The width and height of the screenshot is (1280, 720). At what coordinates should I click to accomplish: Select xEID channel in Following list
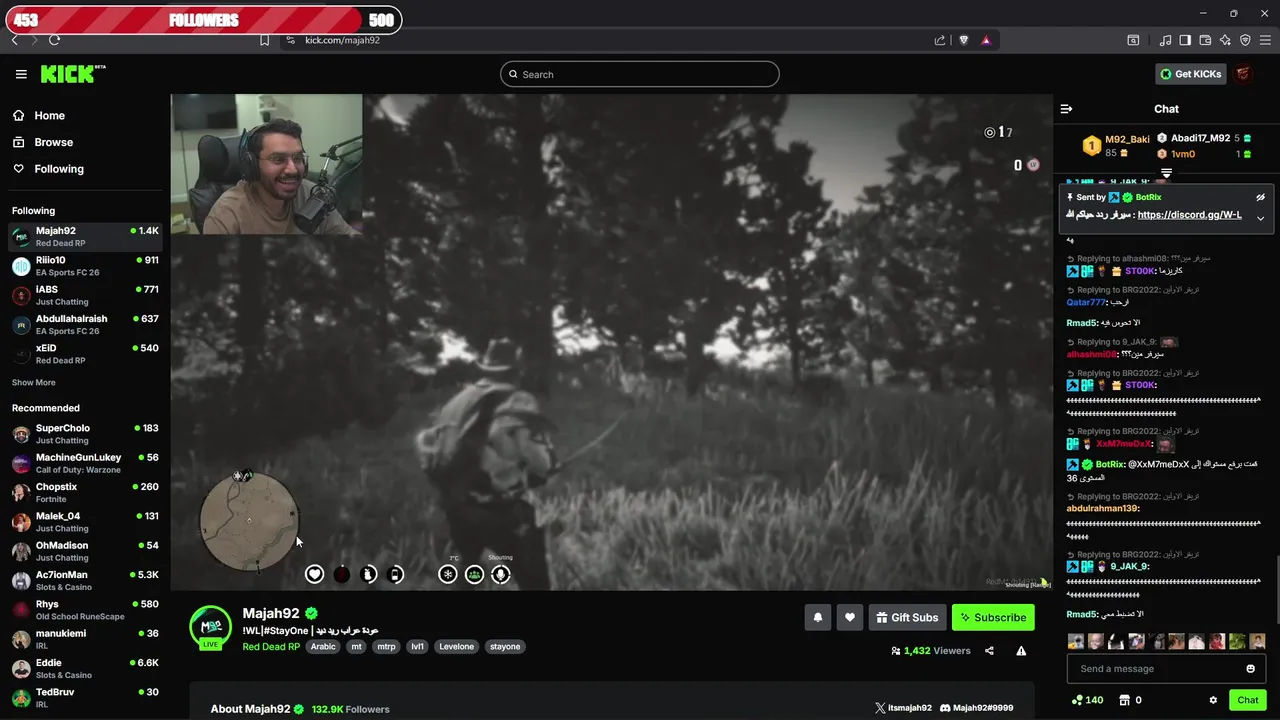[x=85, y=354]
